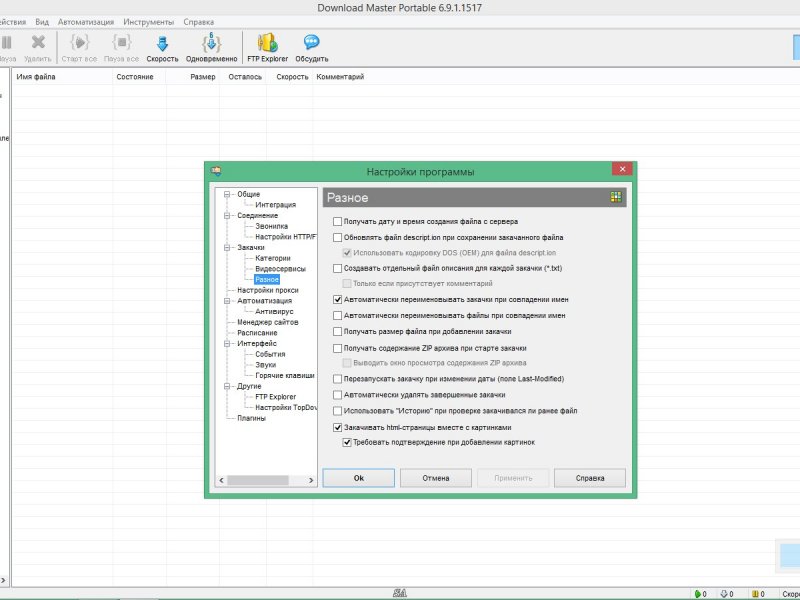This screenshot has width=800, height=600.
Task: Check Обновлять файл descript.ion option
Action: click(337, 237)
